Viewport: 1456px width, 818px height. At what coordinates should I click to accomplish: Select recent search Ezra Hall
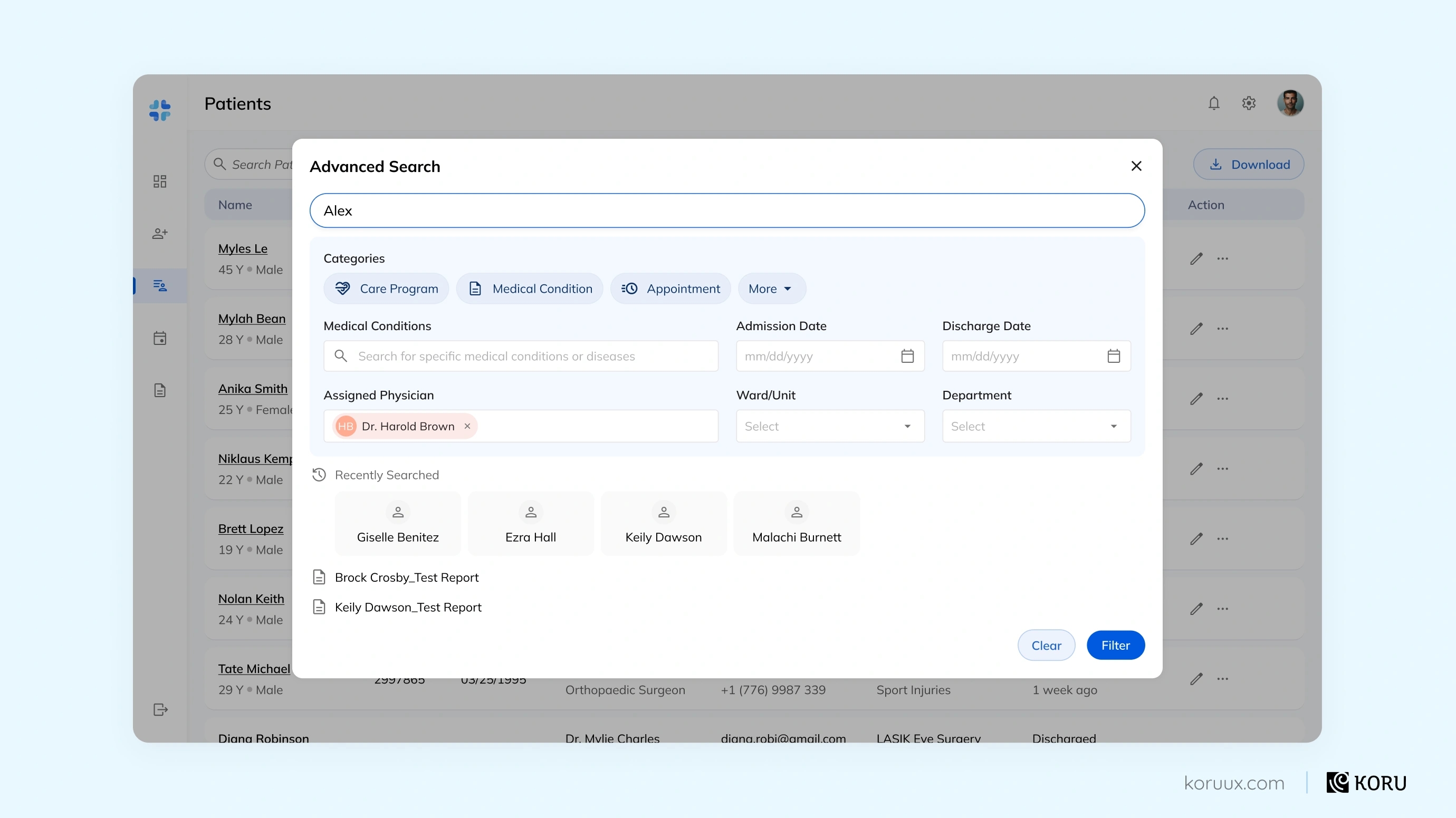(x=531, y=524)
